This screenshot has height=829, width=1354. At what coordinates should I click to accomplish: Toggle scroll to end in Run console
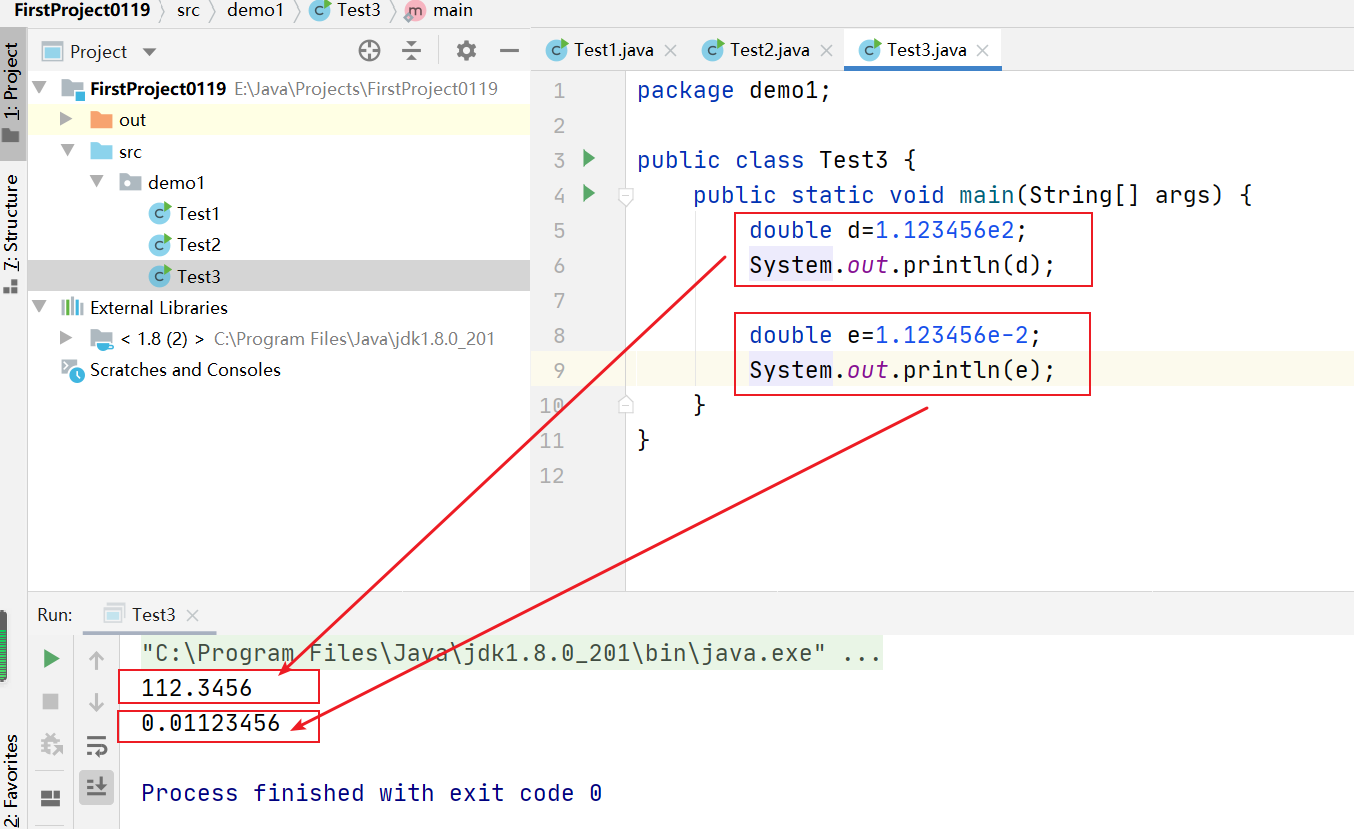(x=97, y=788)
